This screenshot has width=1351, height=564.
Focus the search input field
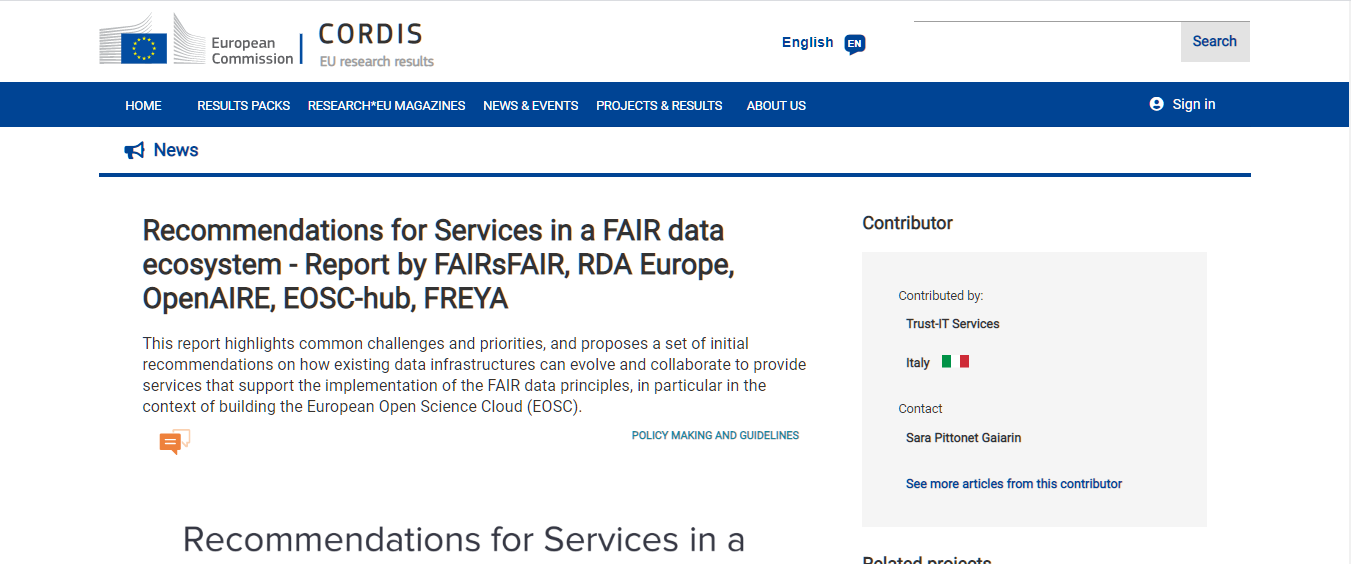pos(1047,41)
